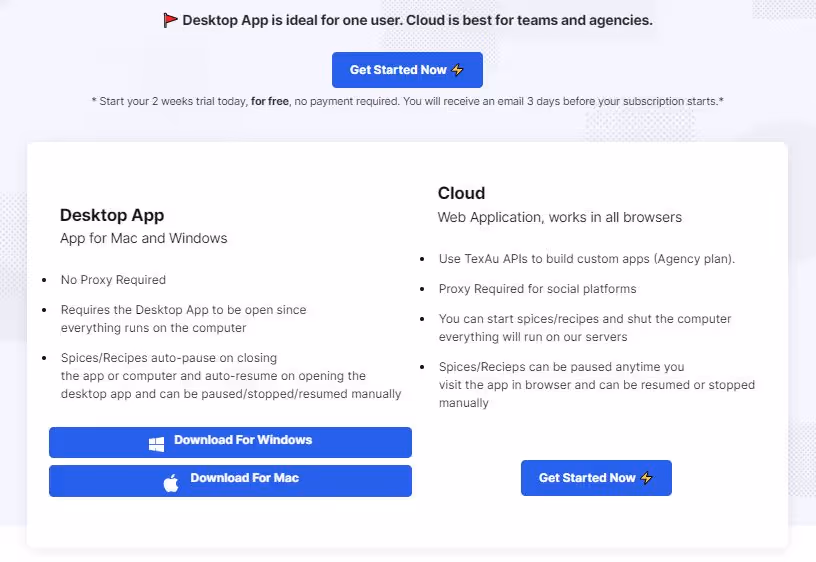Click the Apple logo icon

[171, 483]
